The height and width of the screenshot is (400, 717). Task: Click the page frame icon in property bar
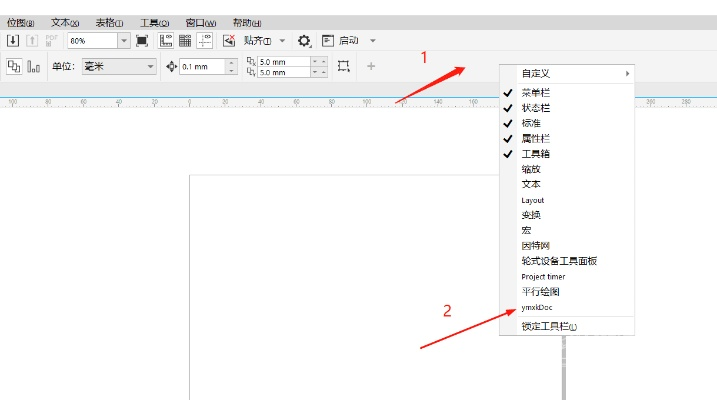[x=344, y=66]
